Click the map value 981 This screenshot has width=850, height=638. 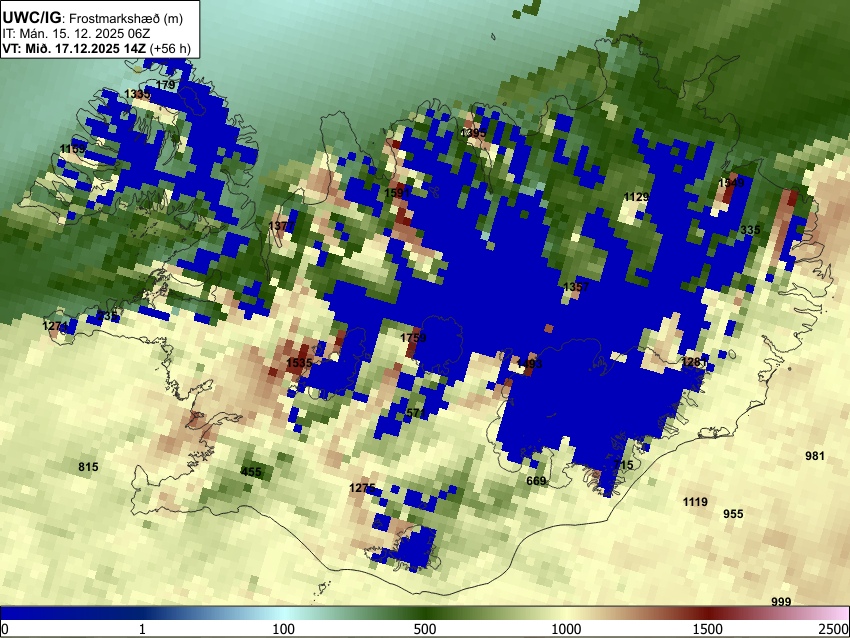pos(815,456)
